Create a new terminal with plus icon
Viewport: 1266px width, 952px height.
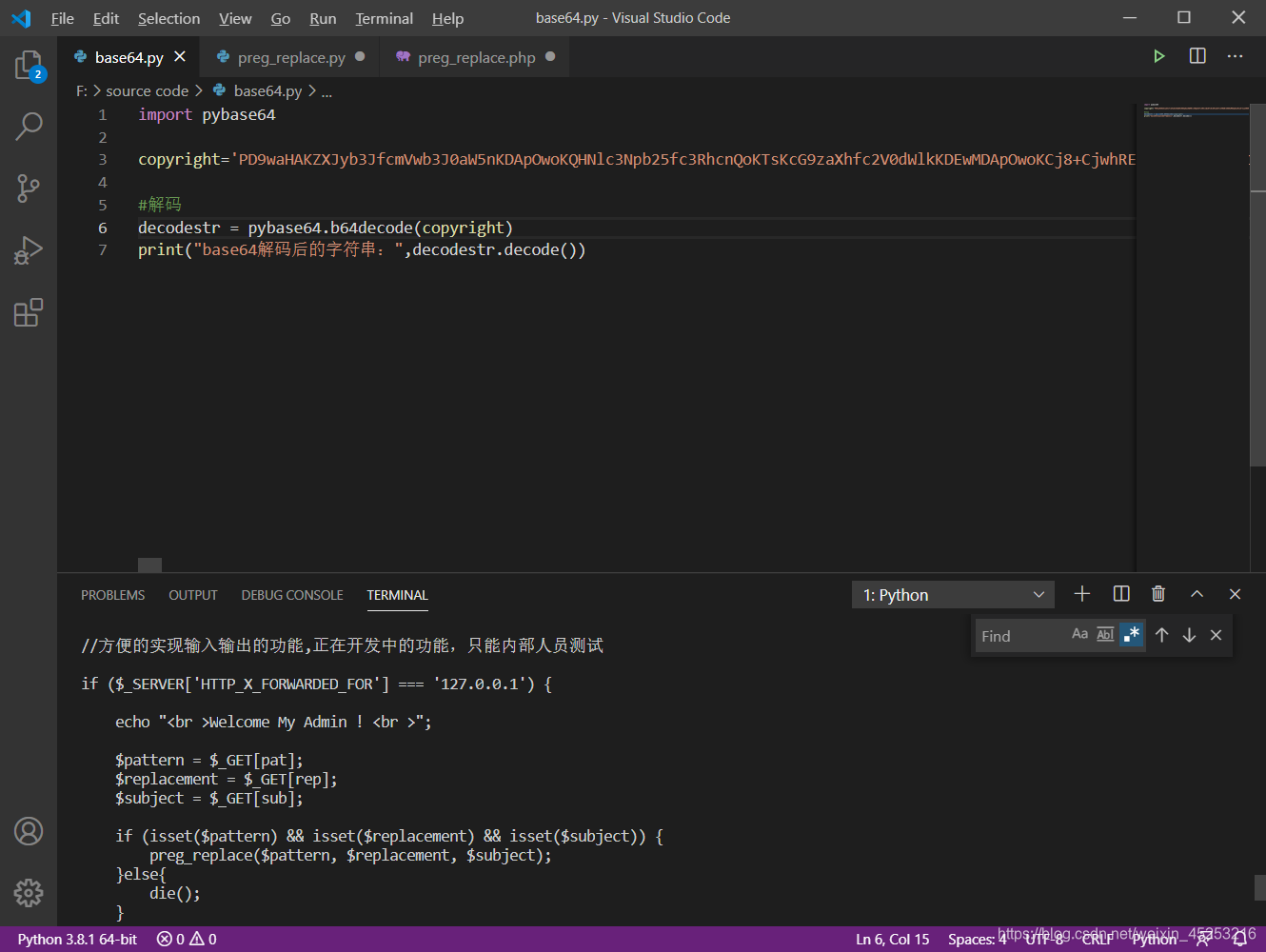1082,594
